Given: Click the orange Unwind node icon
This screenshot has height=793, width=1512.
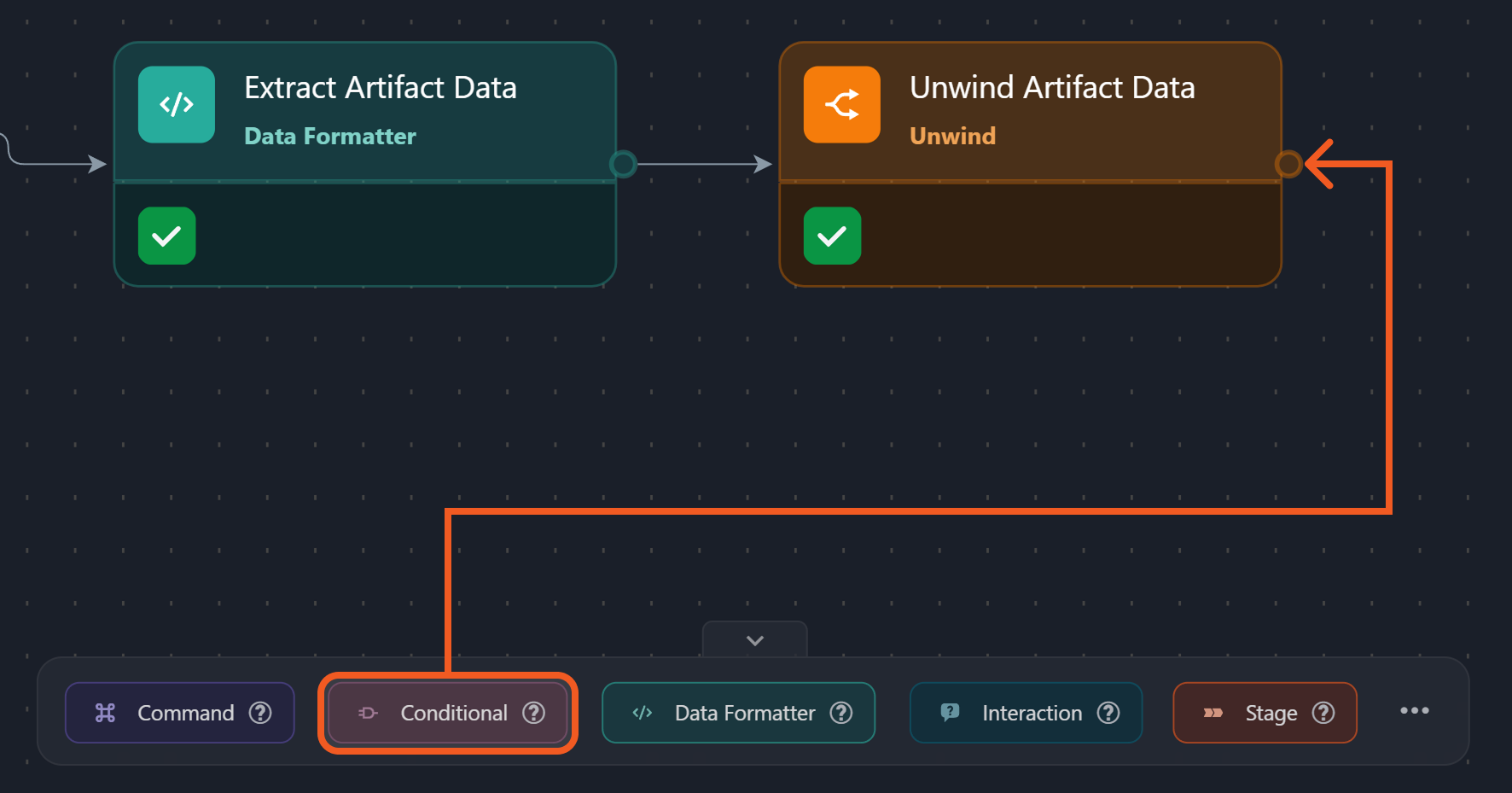Looking at the screenshot, I should click(841, 105).
